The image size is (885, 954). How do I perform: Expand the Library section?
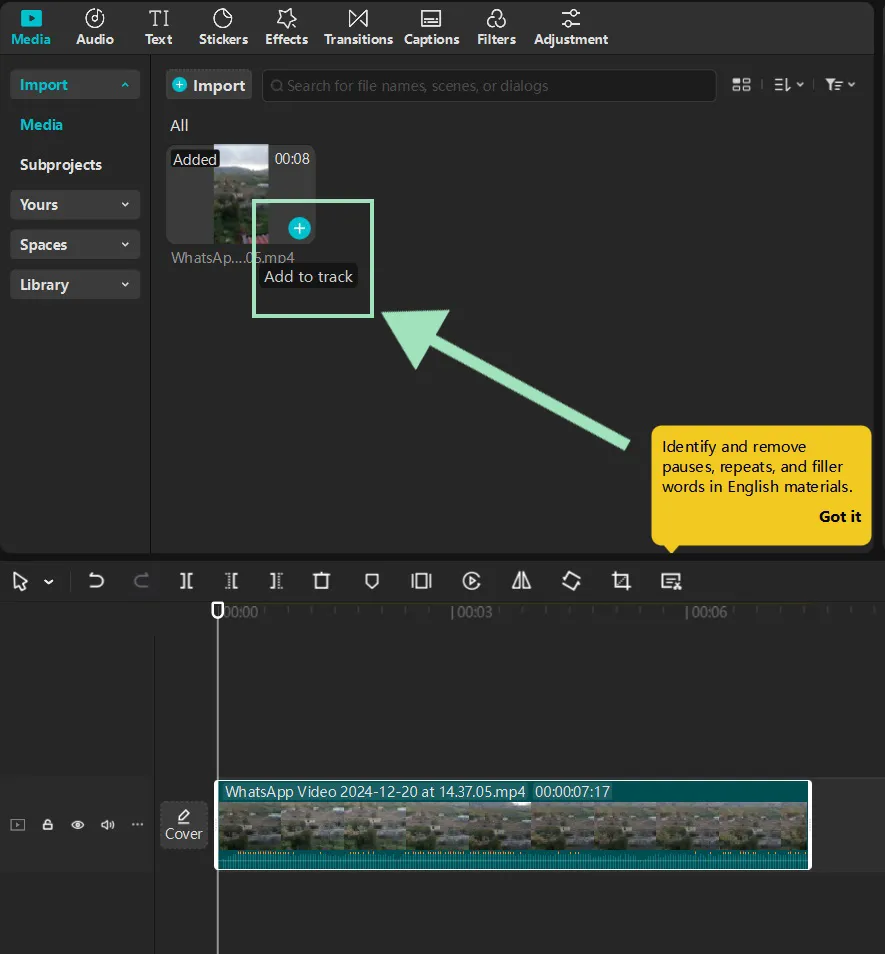(x=75, y=285)
